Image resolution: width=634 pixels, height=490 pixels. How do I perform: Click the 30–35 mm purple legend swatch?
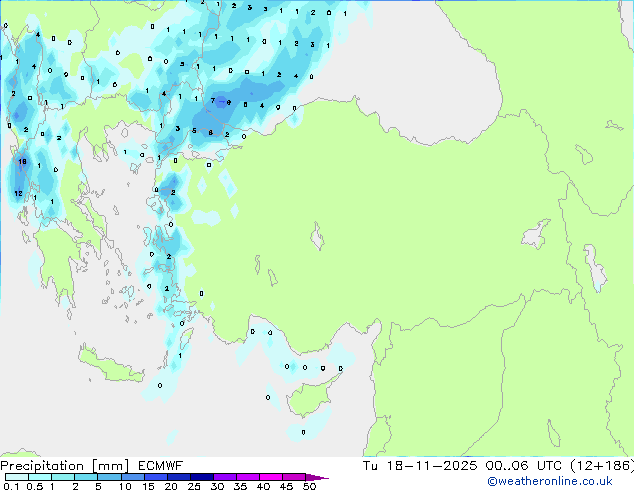click(x=225, y=477)
